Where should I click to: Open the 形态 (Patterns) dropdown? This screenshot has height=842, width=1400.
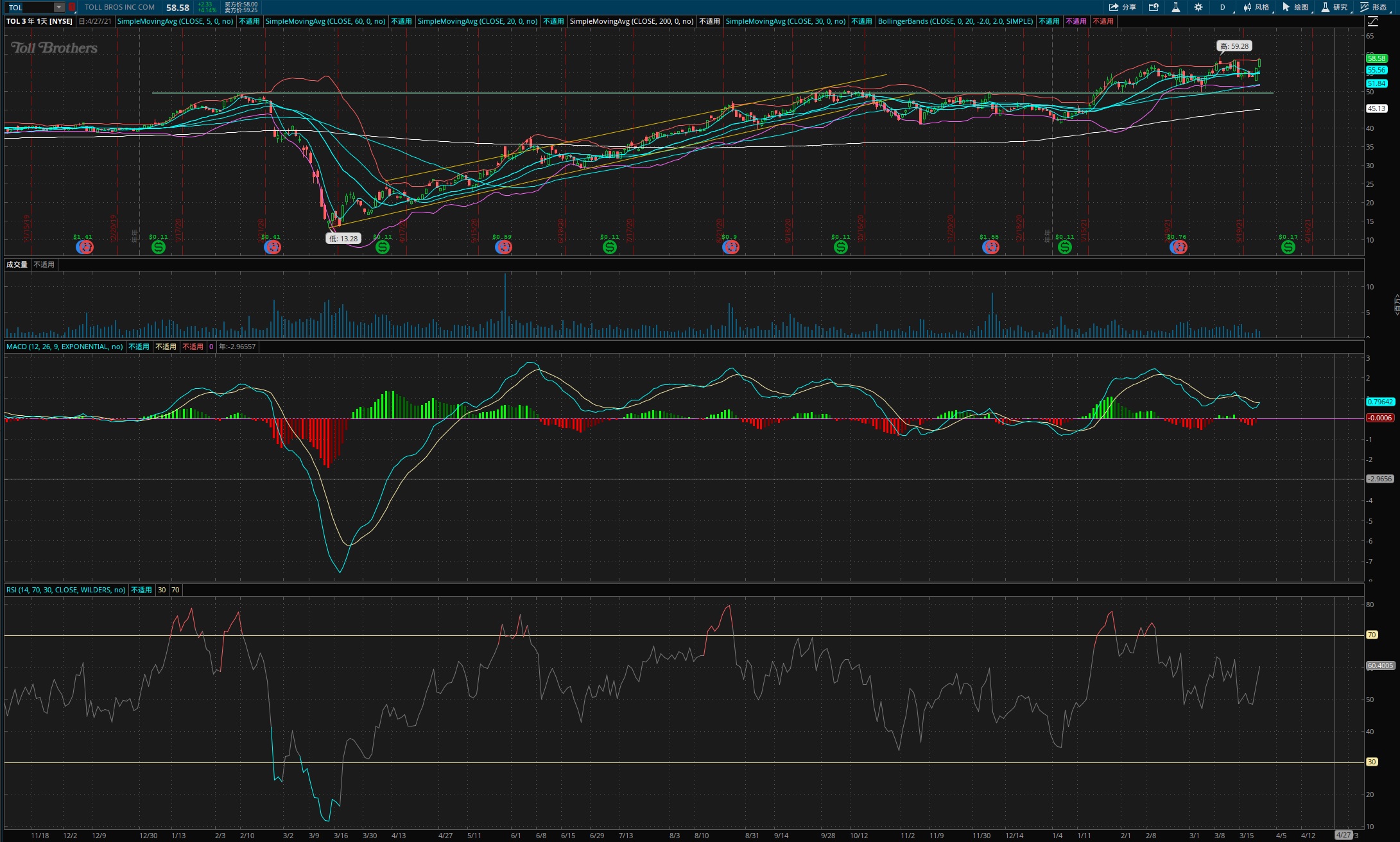point(1374,7)
